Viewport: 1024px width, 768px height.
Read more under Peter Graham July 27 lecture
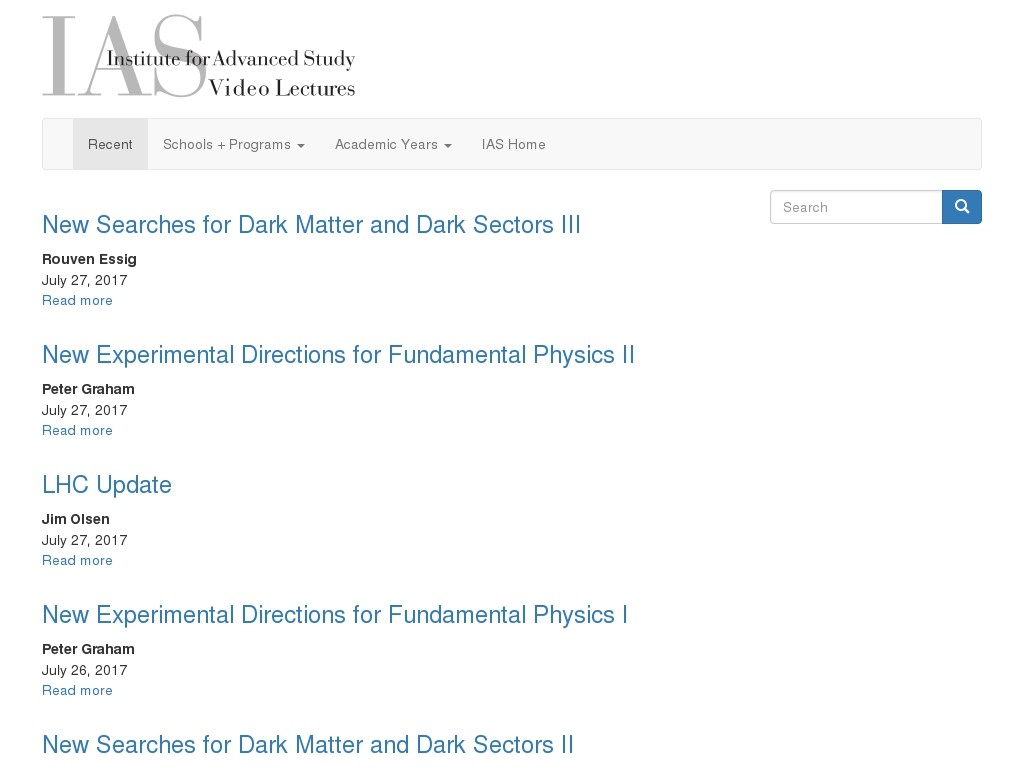(77, 430)
